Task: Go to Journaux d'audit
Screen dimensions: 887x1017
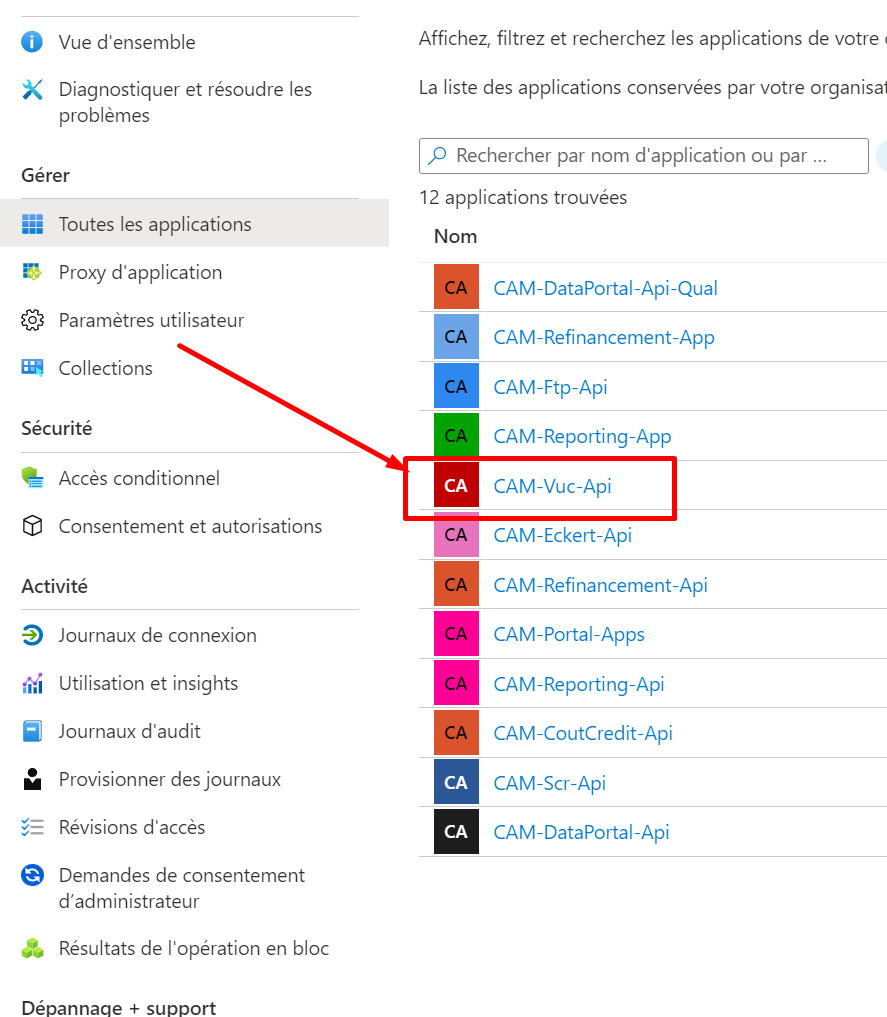Action: click(129, 731)
